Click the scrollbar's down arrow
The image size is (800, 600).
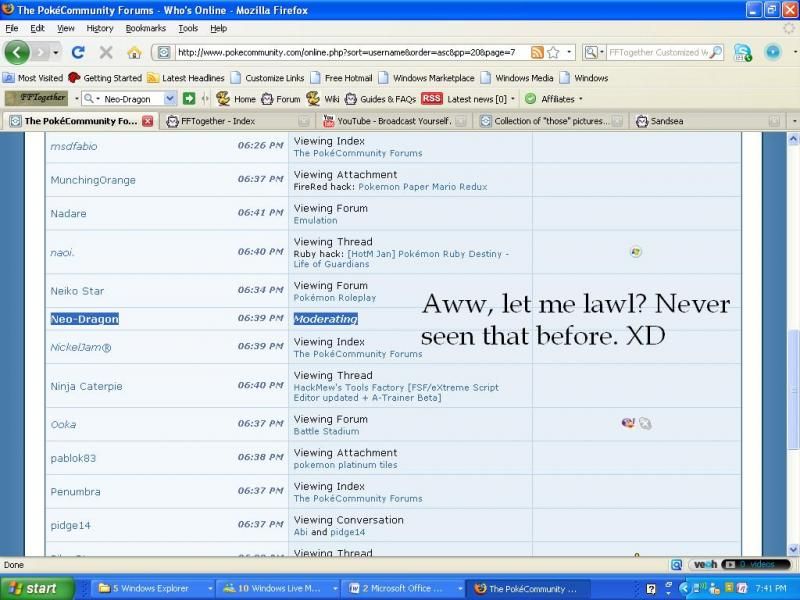point(793,549)
